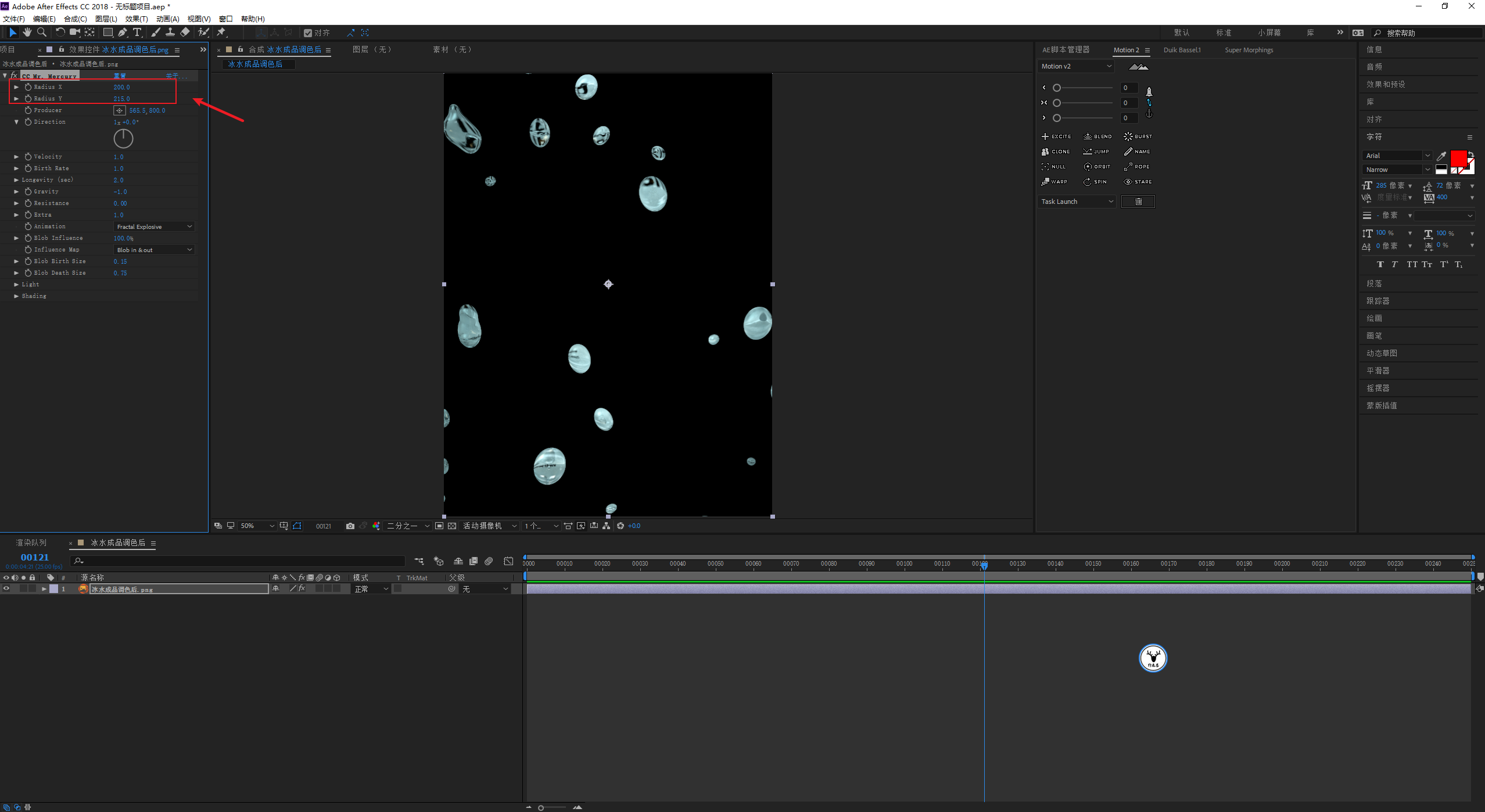Screen dimensions: 1485x812
Task: Open the Animation Fractal Explosive dropdown
Action: (x=154, y=227)
